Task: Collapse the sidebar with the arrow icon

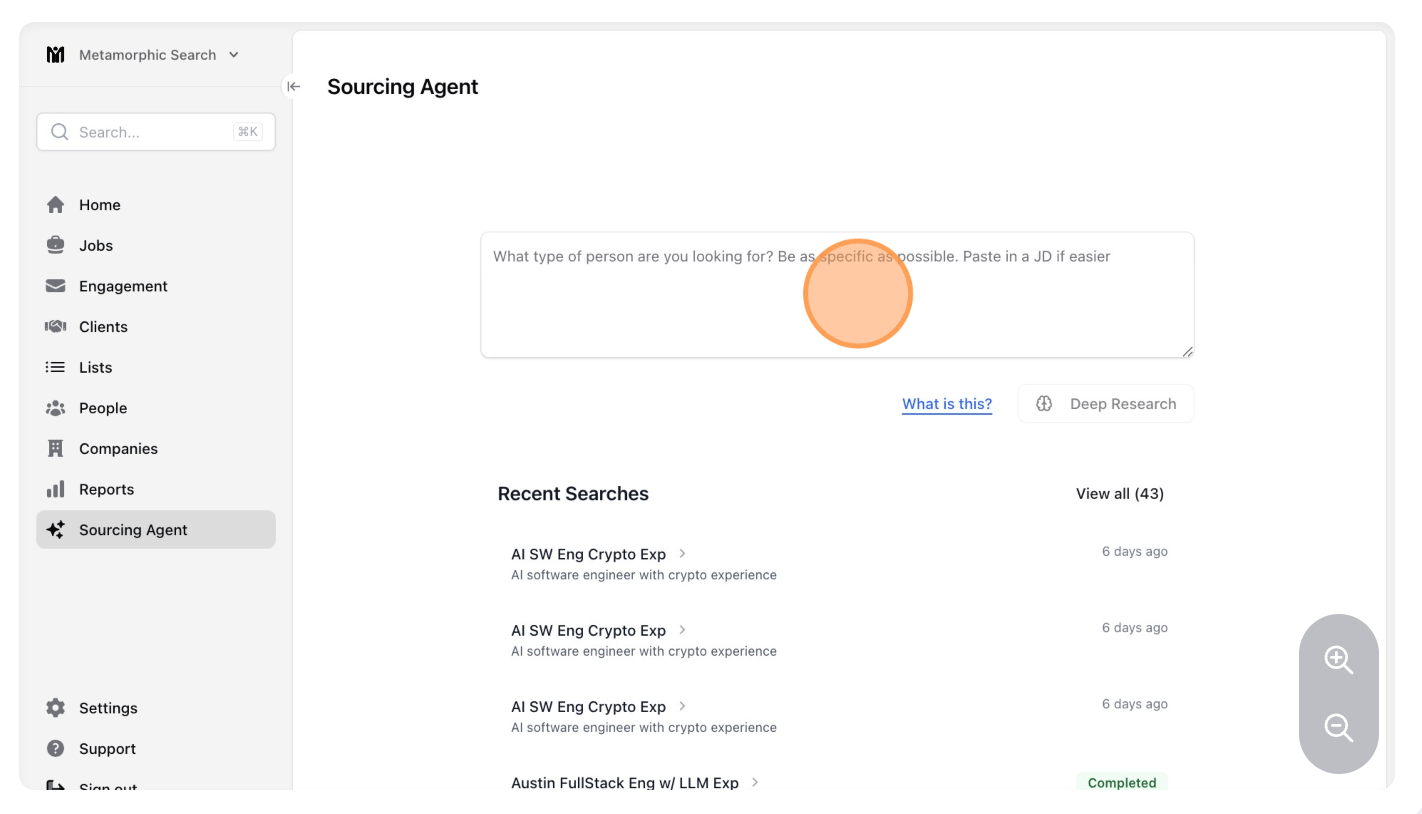Action: coord(293,86)
